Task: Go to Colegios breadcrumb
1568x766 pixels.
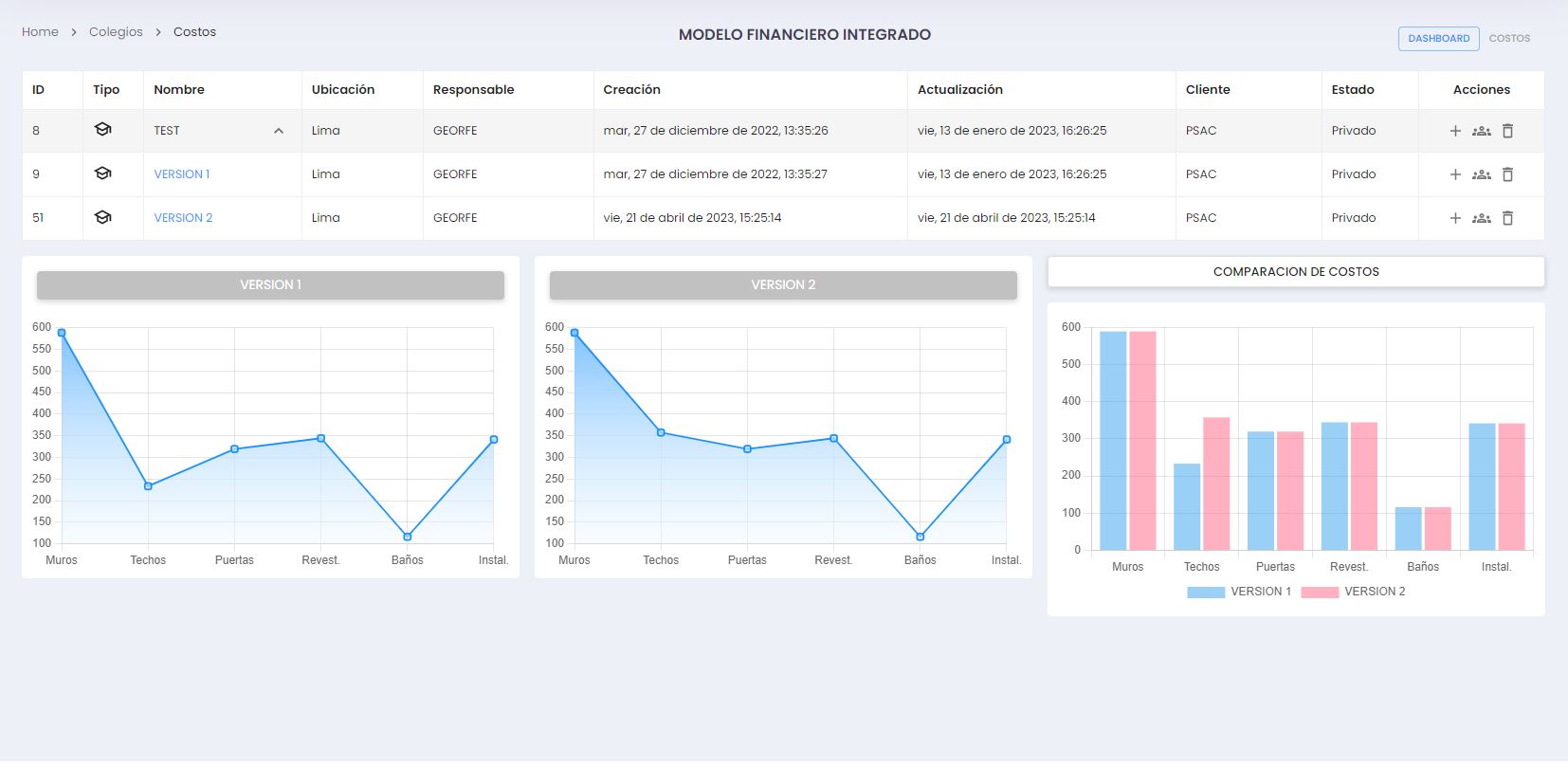Action: (116, 32)
